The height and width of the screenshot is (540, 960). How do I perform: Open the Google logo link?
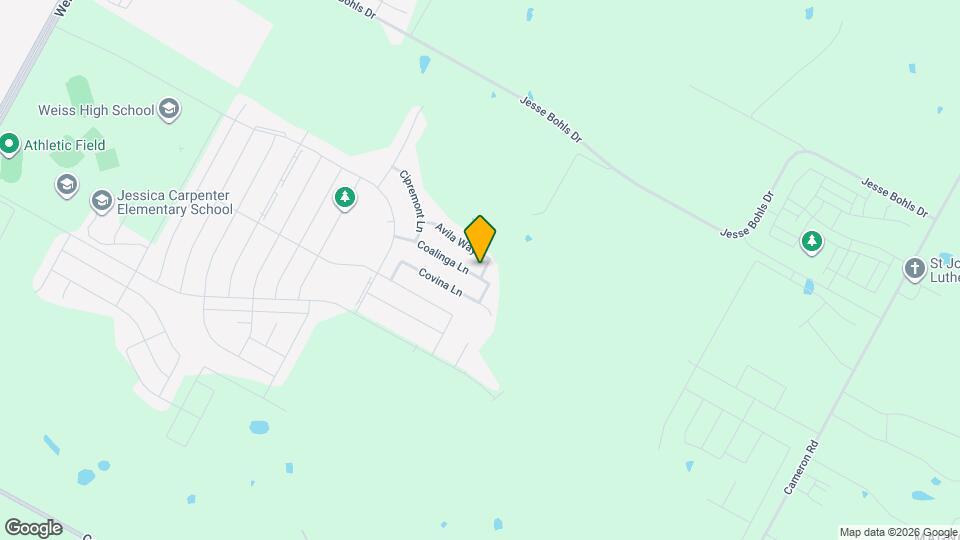pyautogui.click(x=34, y=528)
